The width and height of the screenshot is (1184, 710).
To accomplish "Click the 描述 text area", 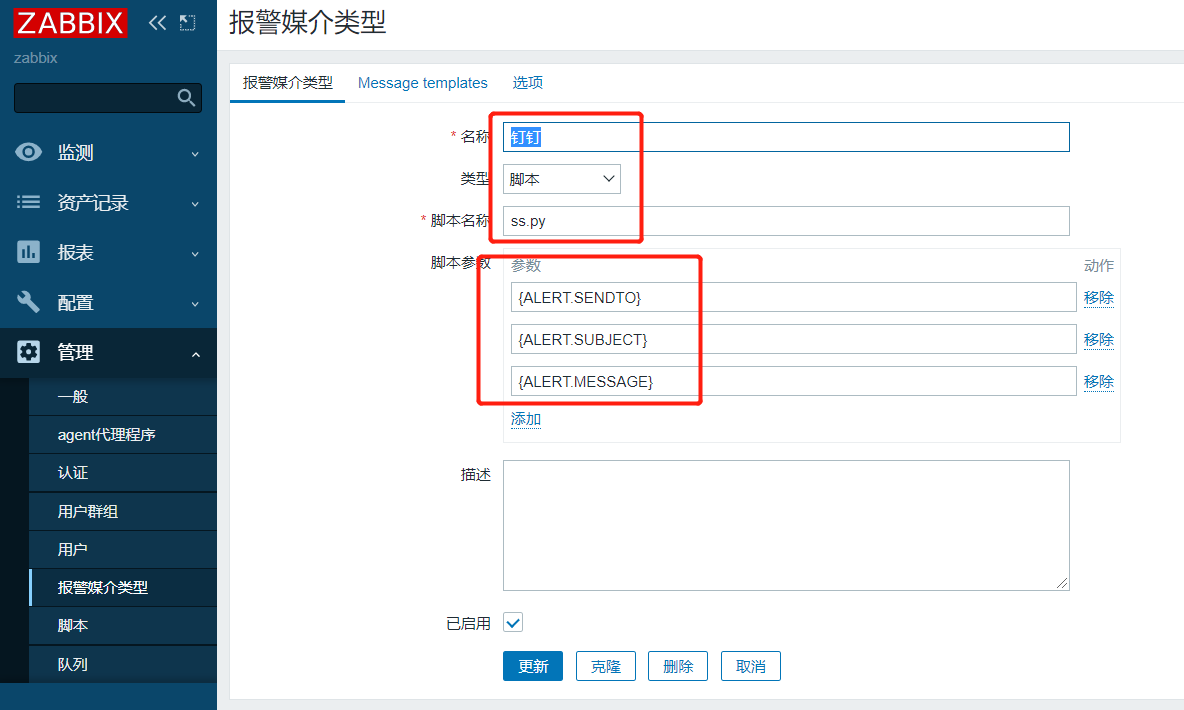I will point(786,526).
